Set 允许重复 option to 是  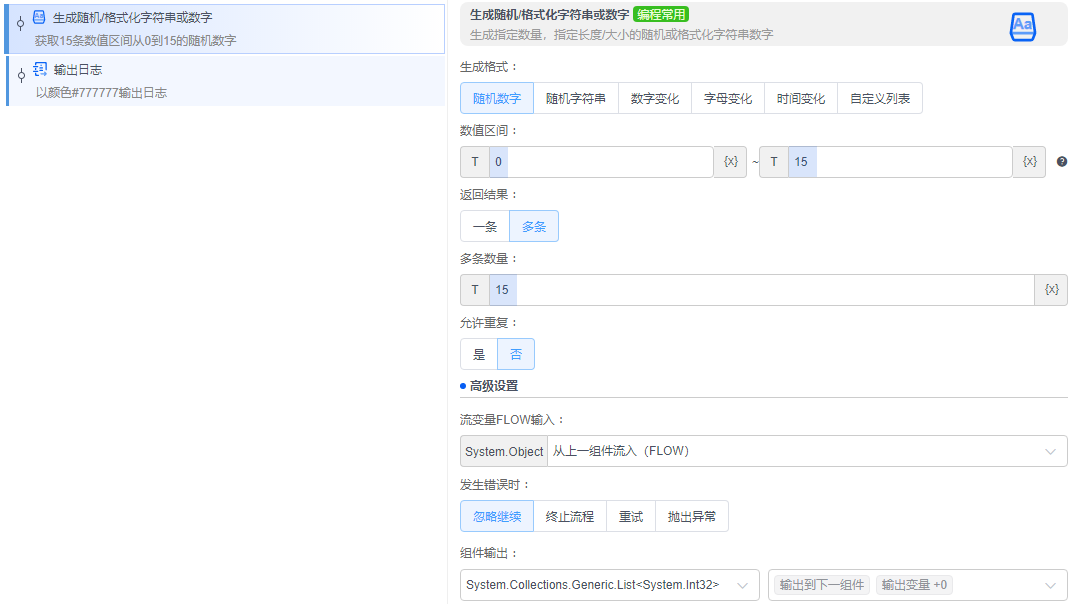pos(478,353)
